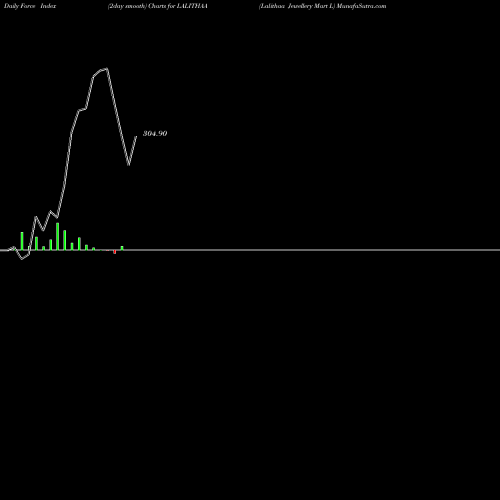Click '(2day smooth) Charts for LALITHAA' text
This screenshot has height=500, width=500.
click(x=158, y=6)
